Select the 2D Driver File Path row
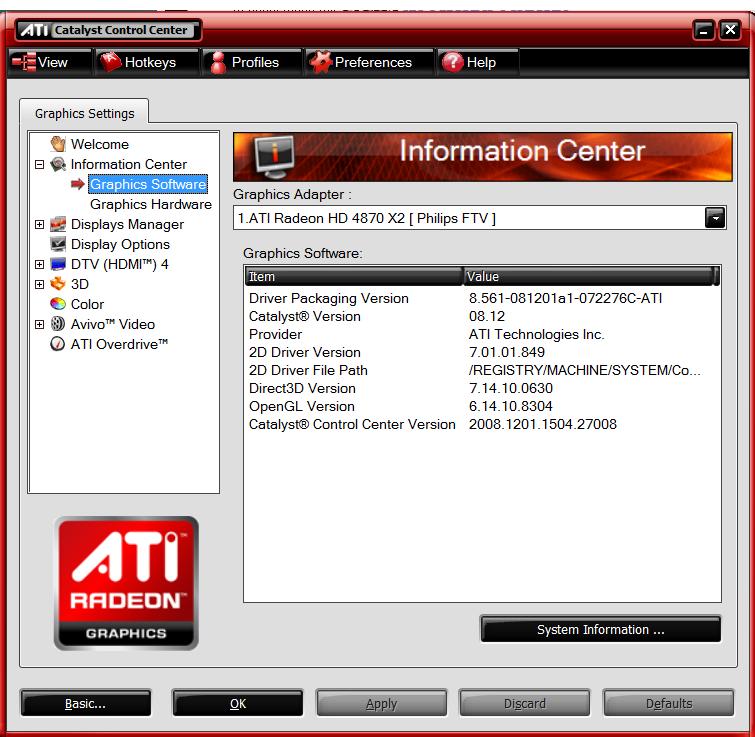The height and width of the screenshot is (737, 755). click(482, 370)
